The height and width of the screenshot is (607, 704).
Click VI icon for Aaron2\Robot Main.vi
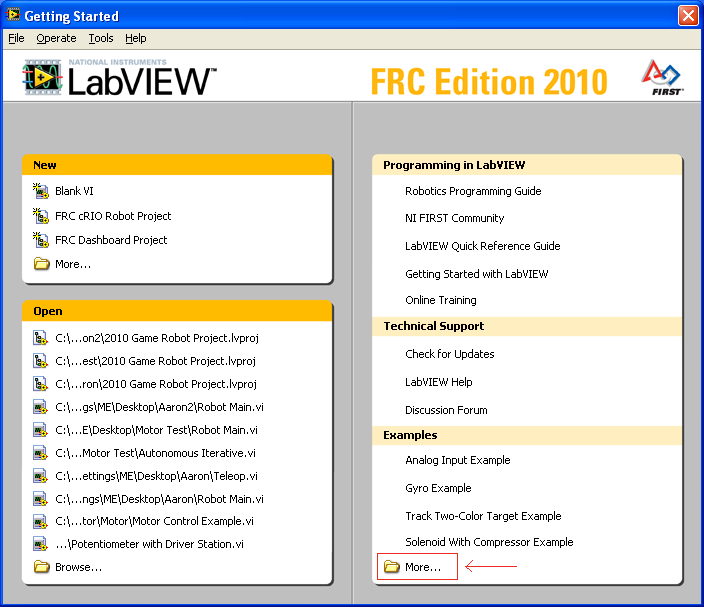(x=40, y=407)
